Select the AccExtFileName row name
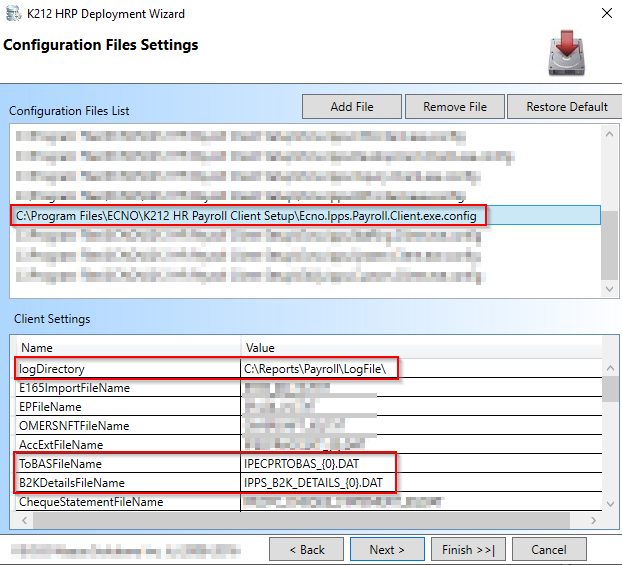This screenshot has height=565, width=622. point(128,445)
